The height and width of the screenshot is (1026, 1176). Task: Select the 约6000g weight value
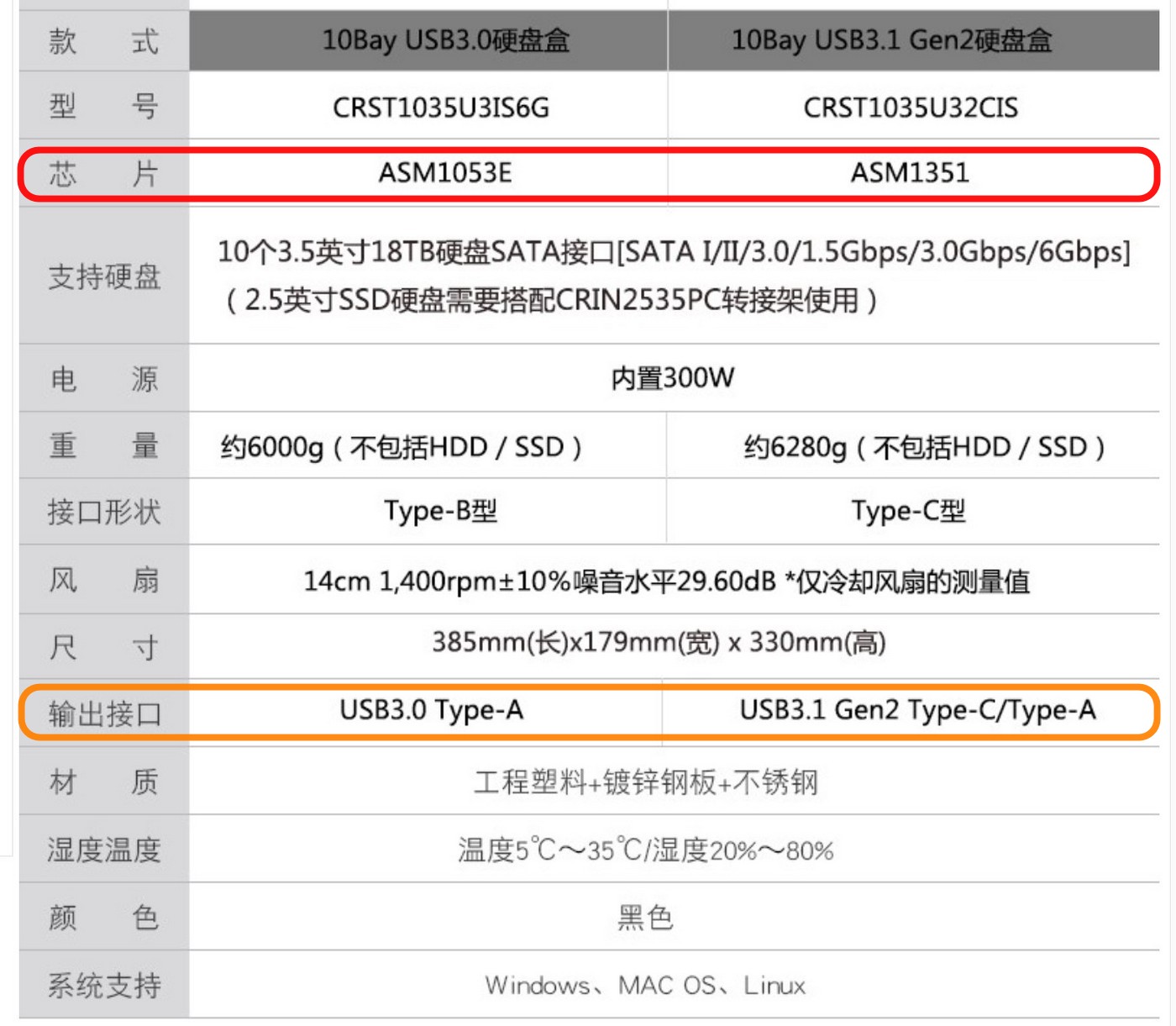click(402, 447)
